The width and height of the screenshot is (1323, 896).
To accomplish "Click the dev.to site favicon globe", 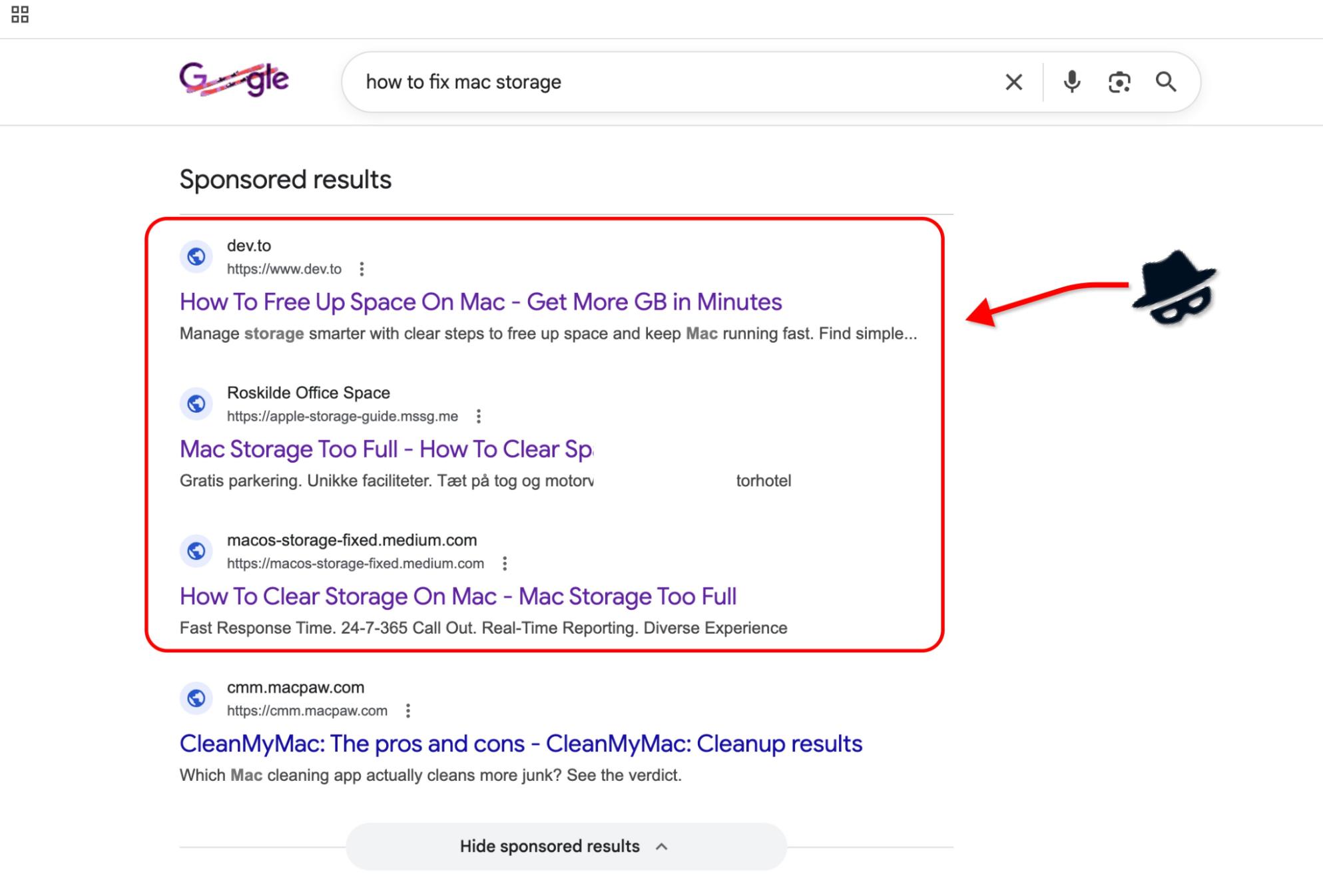I will [196, 257].
